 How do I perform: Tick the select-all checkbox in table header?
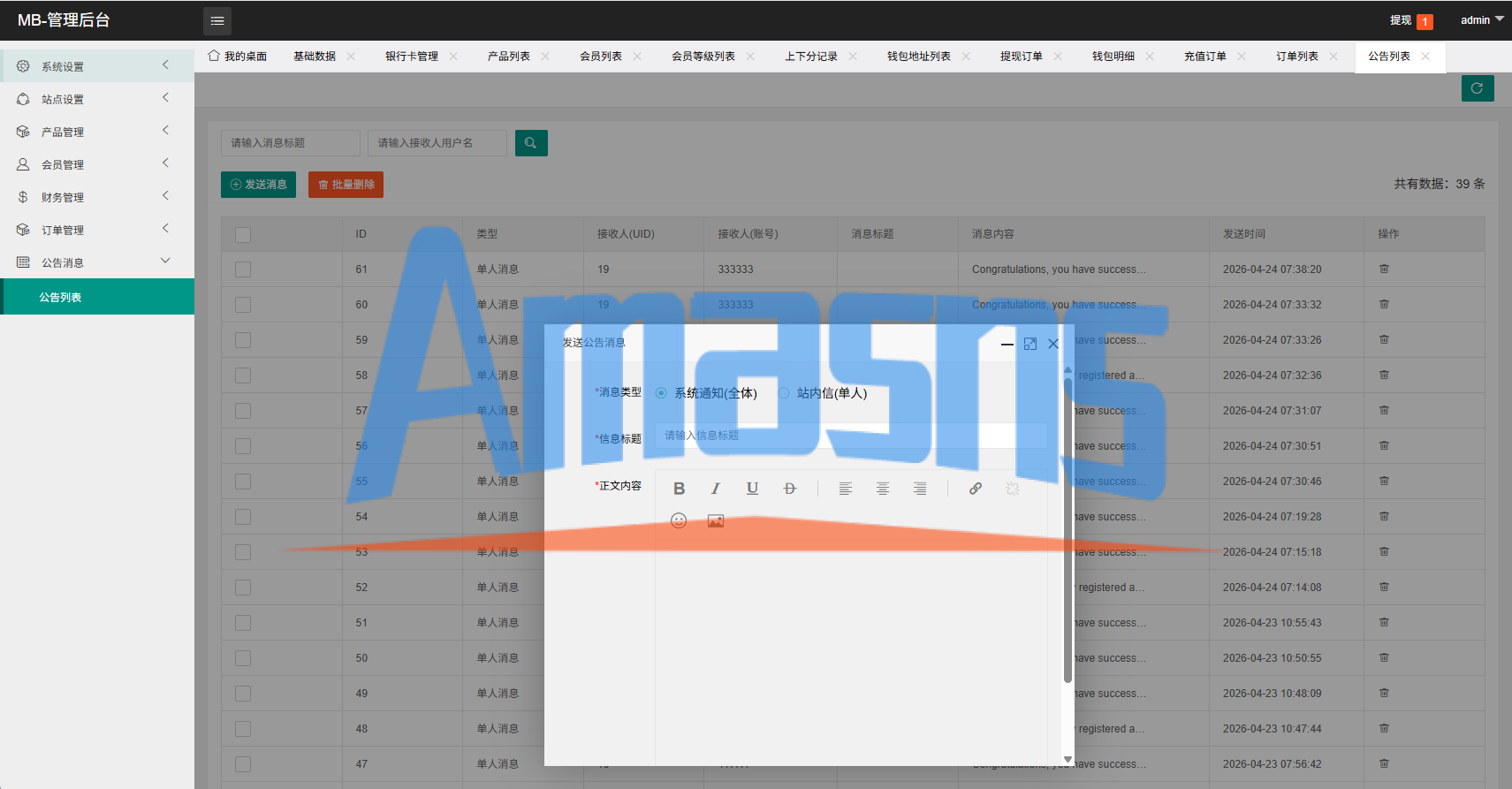pyautogui.click(x=243, y=234)
